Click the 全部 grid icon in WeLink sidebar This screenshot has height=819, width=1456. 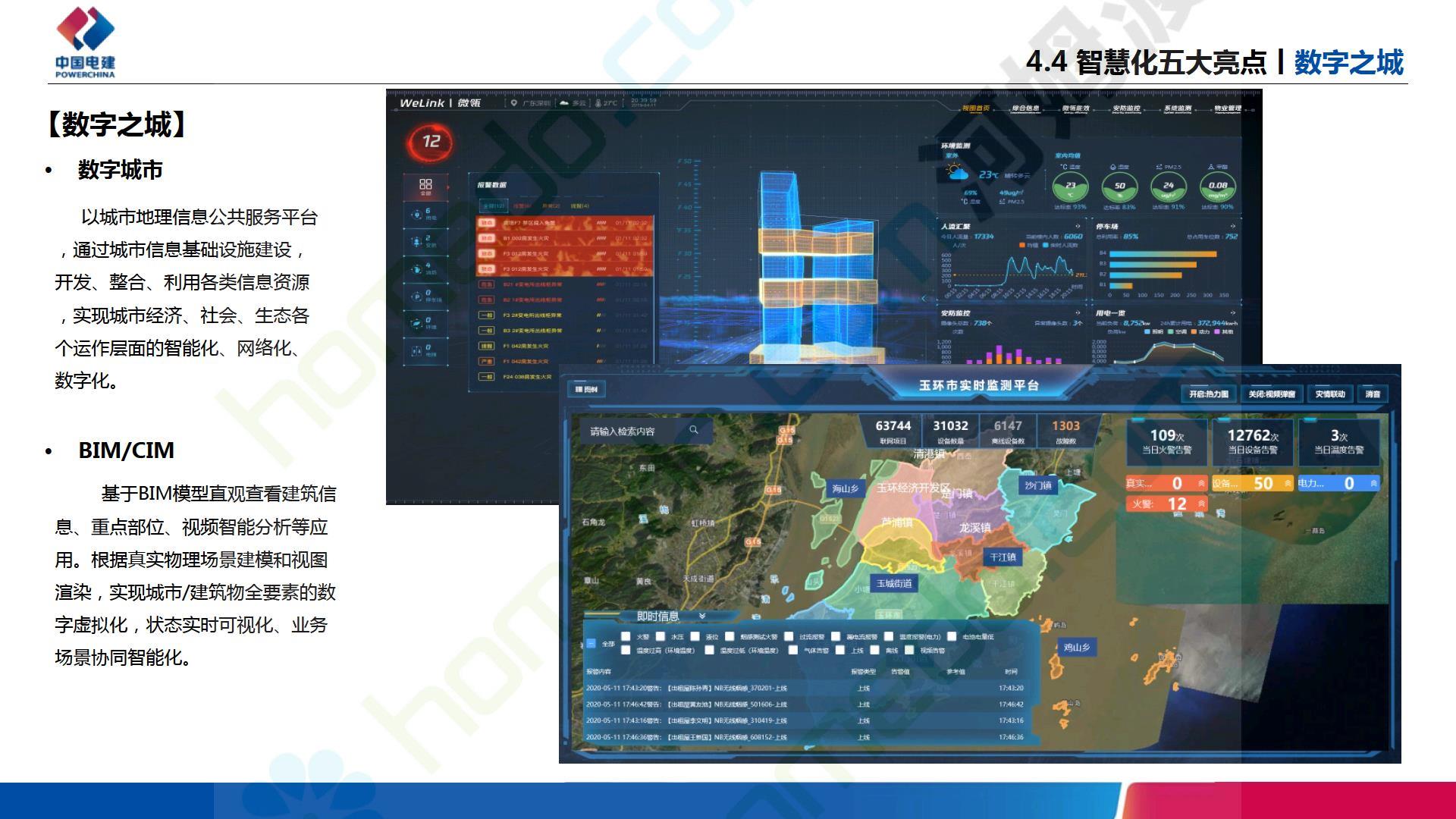click(x=425, y=186)
